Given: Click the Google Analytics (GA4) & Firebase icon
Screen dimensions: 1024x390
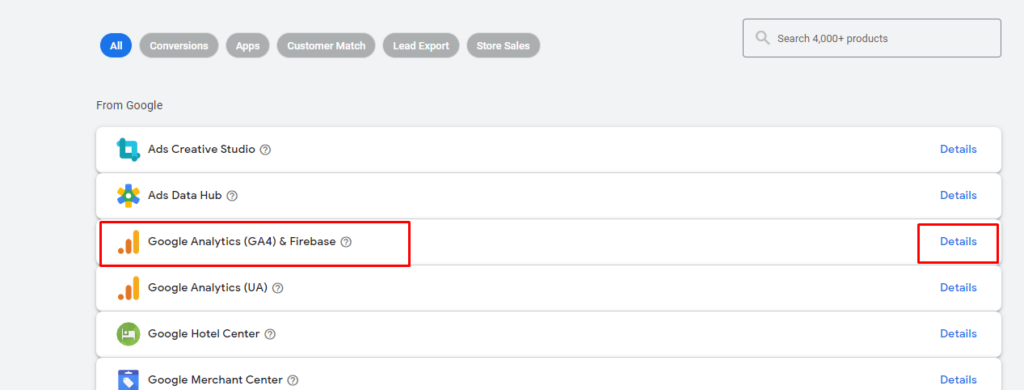Looking at the screenshot, I should pos(128,242).
